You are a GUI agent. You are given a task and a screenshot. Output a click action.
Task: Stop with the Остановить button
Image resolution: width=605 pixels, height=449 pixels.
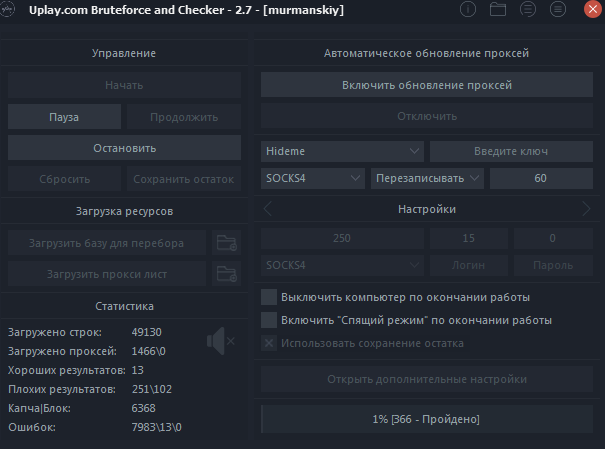pos(124,148)
